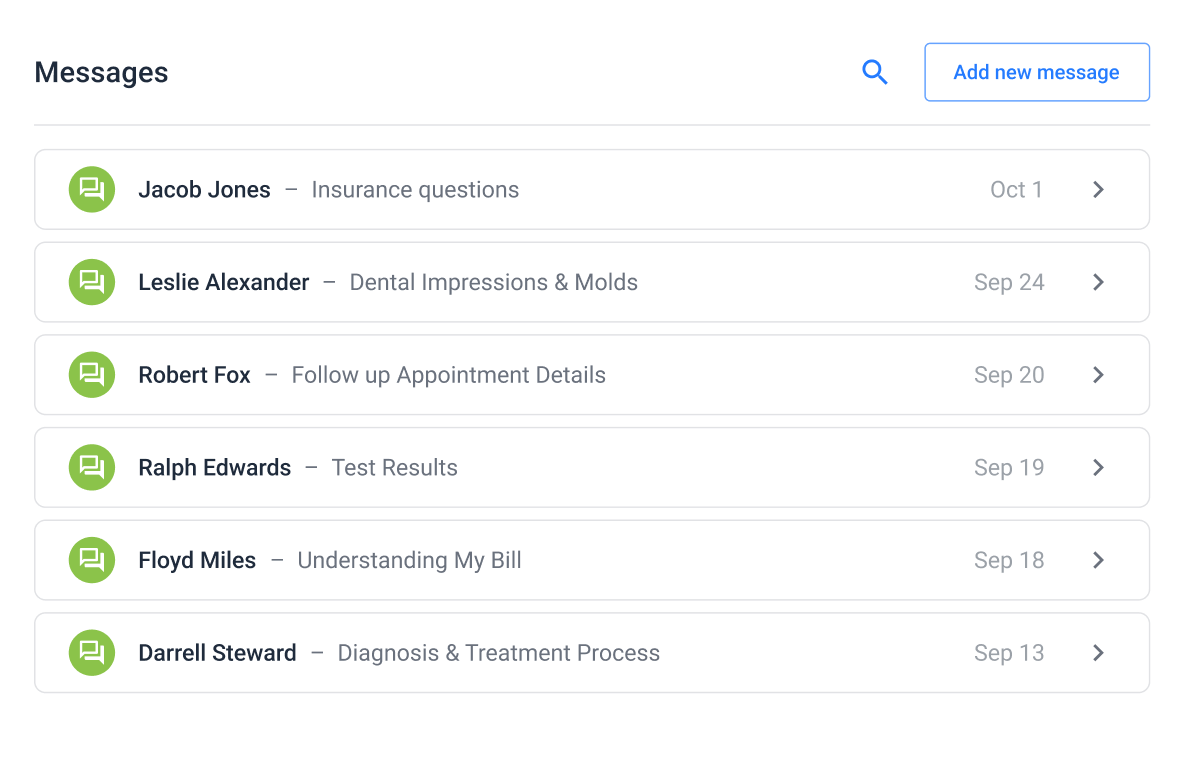Expand the Robert Fox message chevron
The height and width of the screenshot is (764, 1184).
1098,375
